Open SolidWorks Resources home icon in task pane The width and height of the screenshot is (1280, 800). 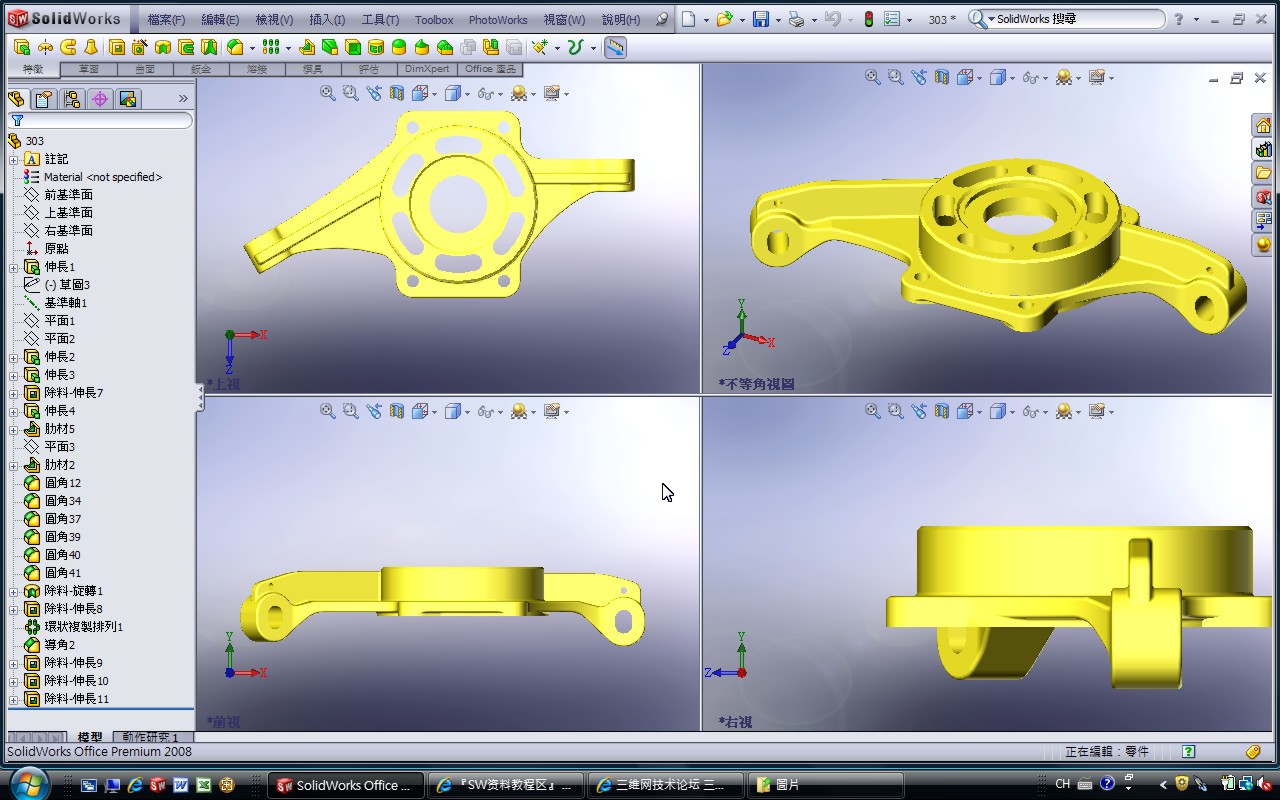click(1263, 125)
